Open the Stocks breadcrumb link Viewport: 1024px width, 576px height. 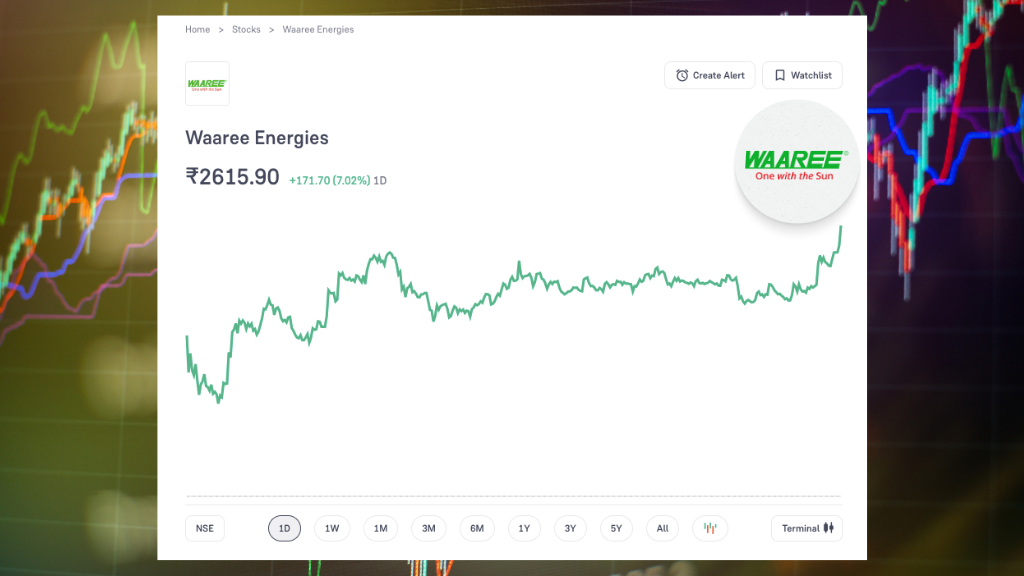(x=246, y=29)
